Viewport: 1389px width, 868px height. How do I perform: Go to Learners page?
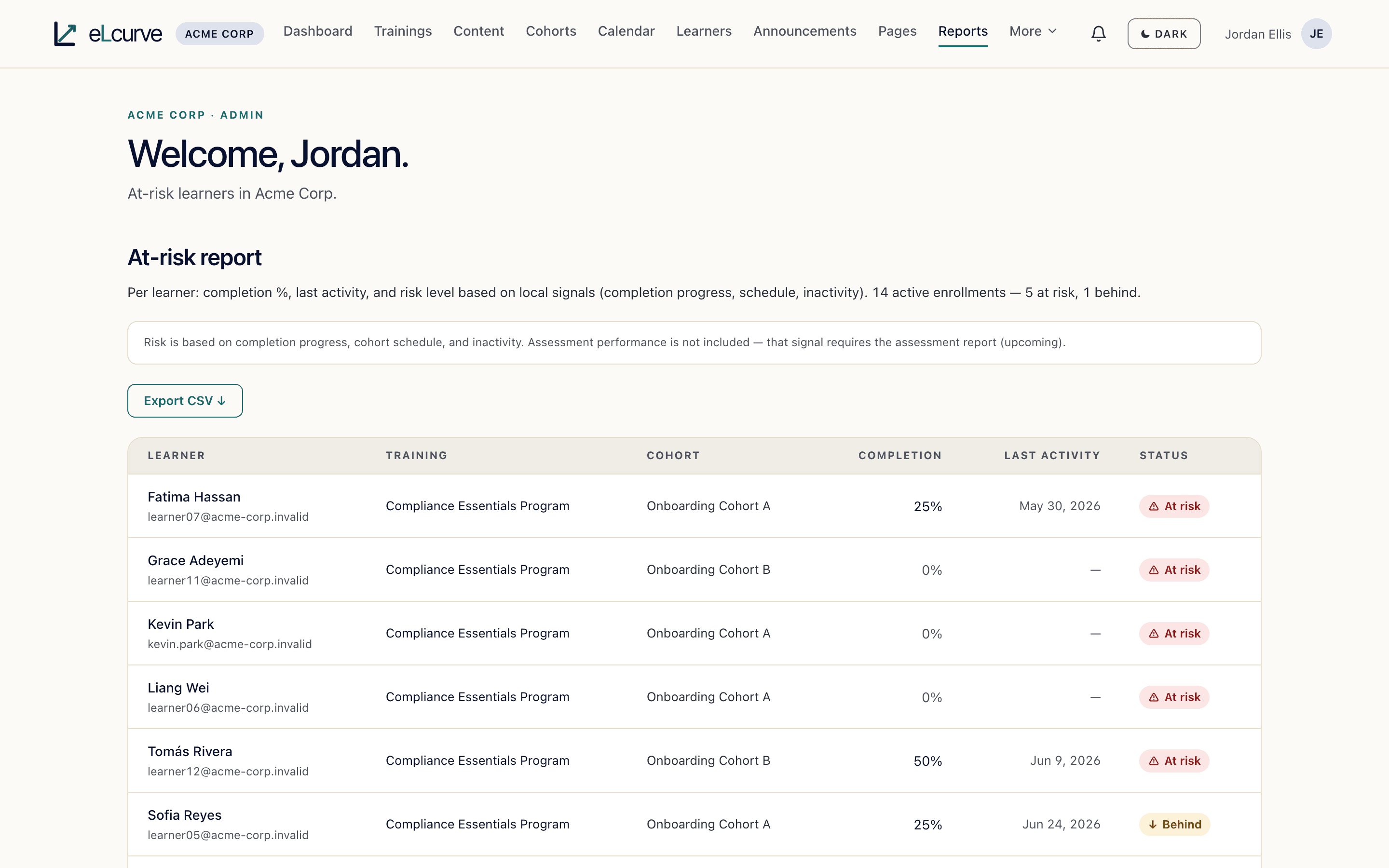point(704,31)
